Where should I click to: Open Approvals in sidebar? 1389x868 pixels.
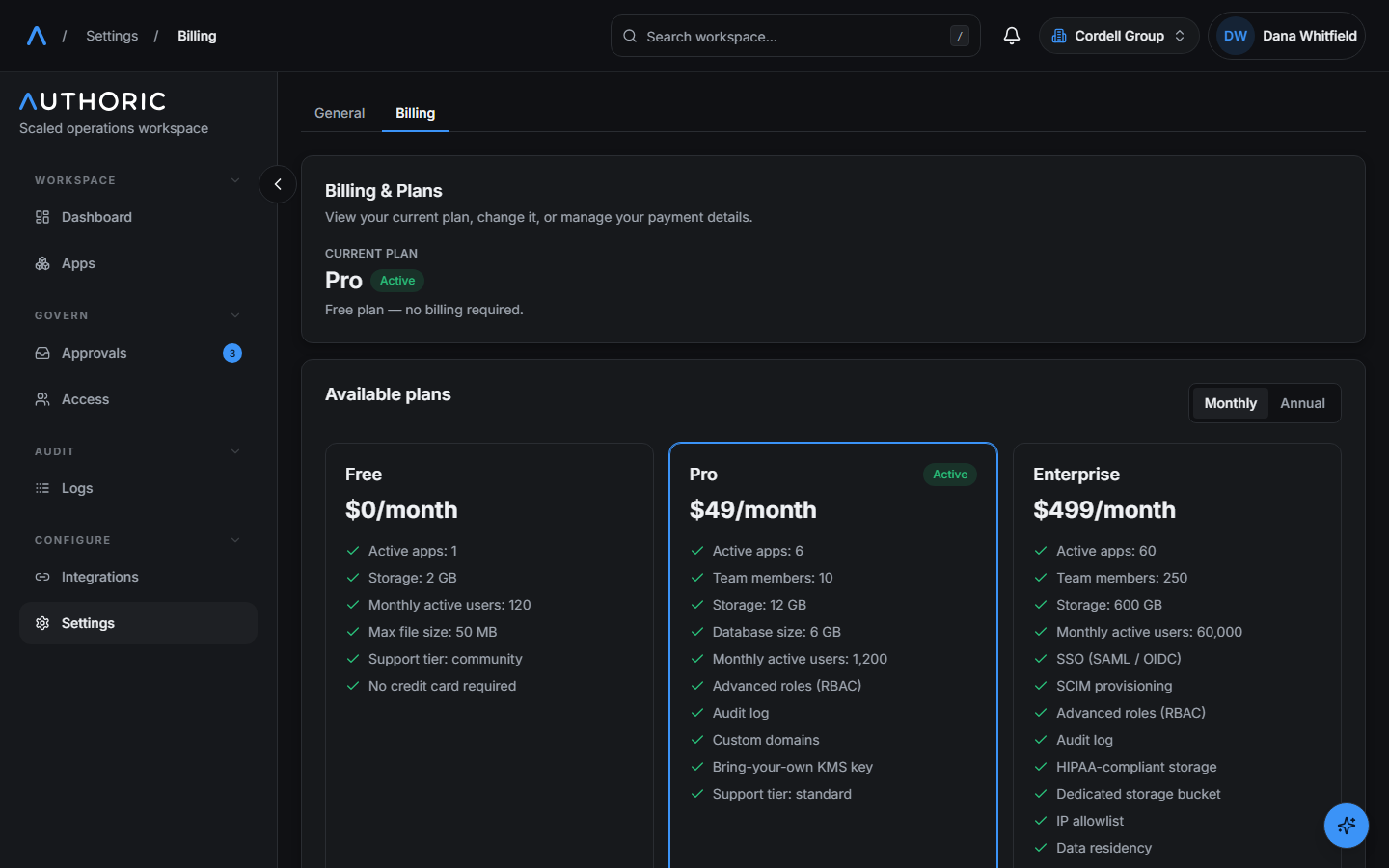(138, 353)
